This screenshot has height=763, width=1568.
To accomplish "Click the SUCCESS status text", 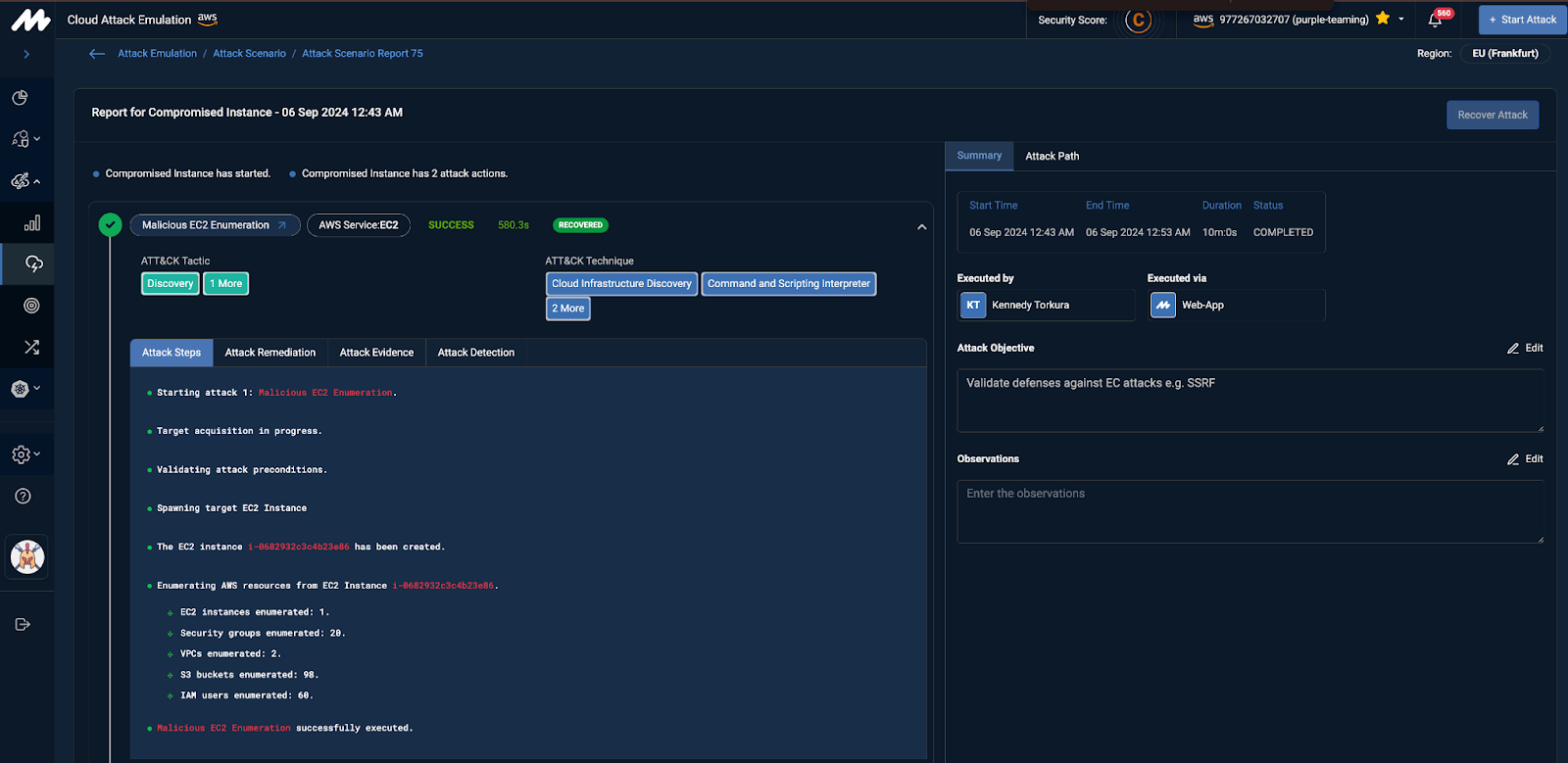I will click(451, 225).
